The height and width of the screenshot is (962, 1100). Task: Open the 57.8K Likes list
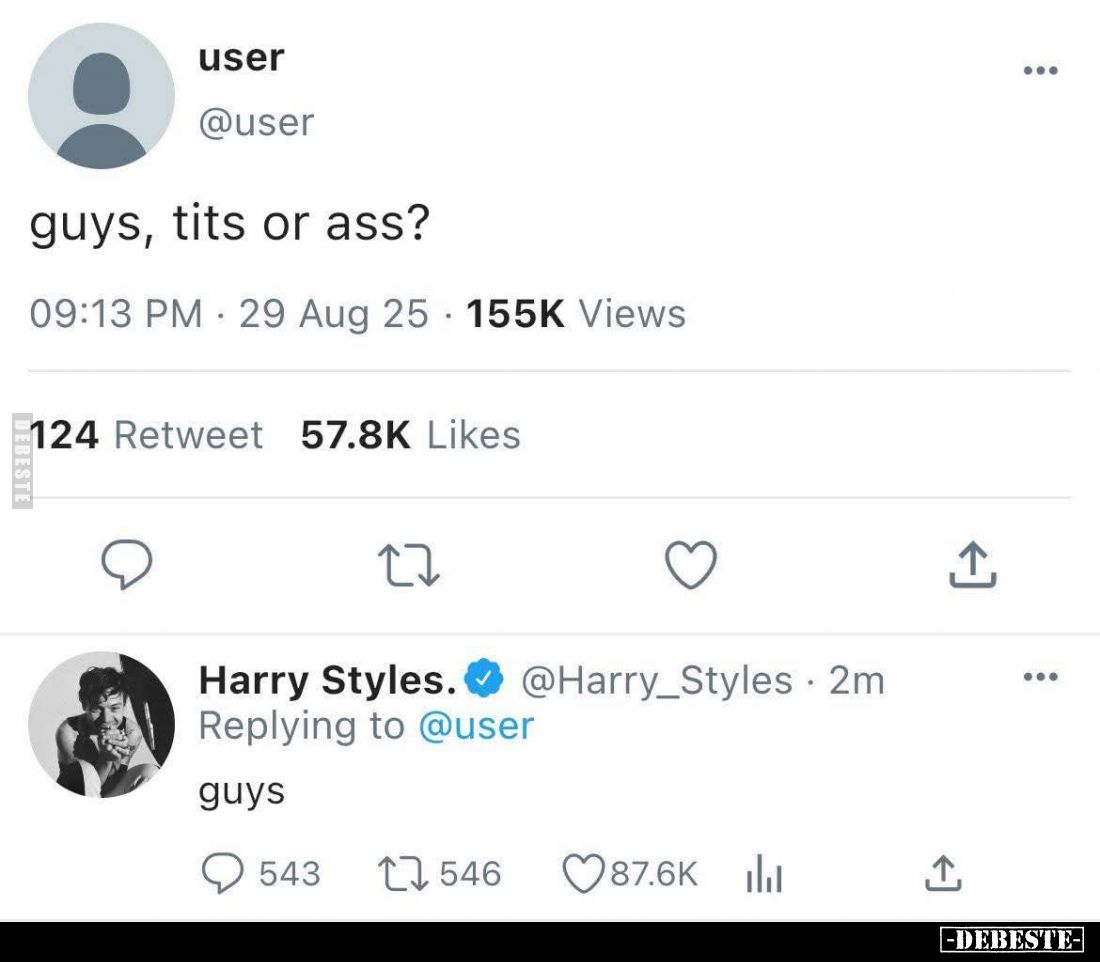coord(408,435)
